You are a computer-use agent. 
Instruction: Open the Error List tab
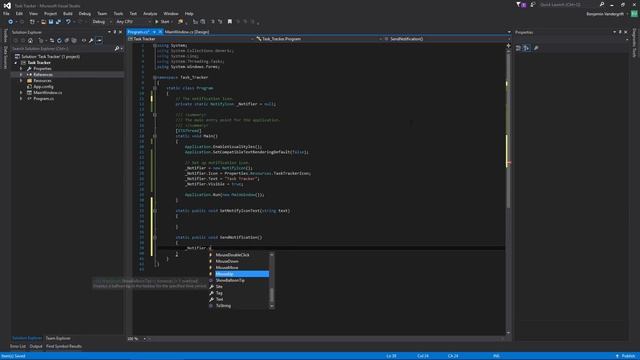tap(18, 346)
